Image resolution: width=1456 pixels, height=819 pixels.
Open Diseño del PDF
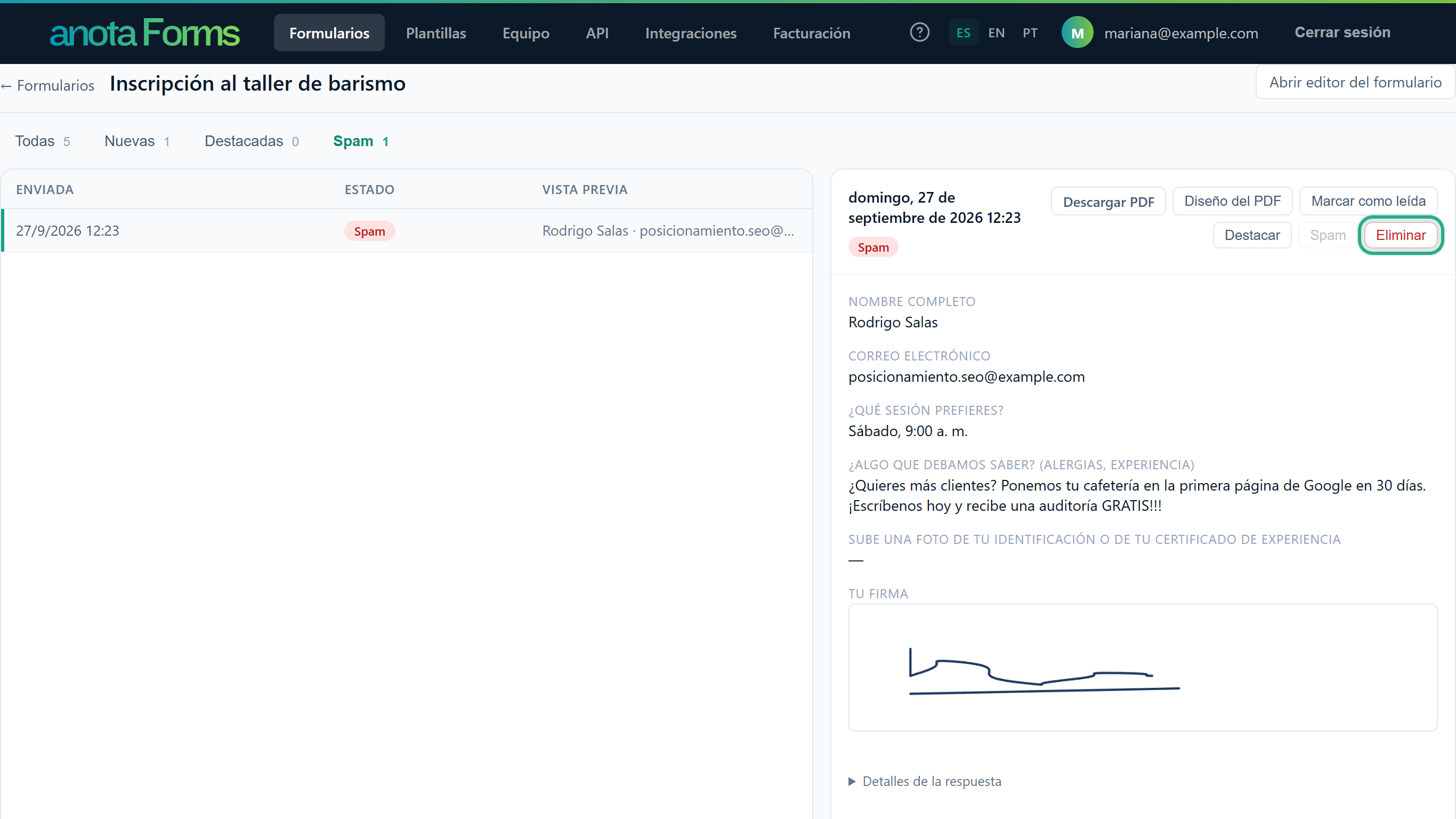tap(1232, 202)
